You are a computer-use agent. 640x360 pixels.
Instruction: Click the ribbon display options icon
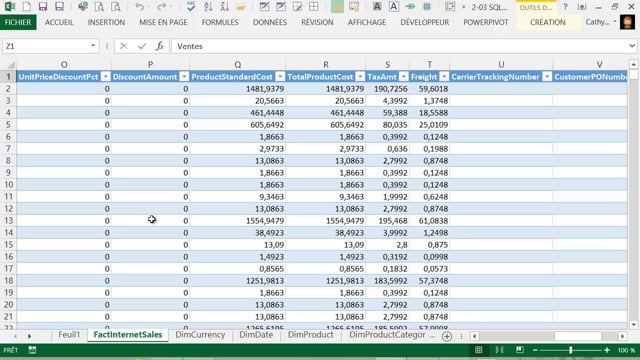tap(582, 7)
